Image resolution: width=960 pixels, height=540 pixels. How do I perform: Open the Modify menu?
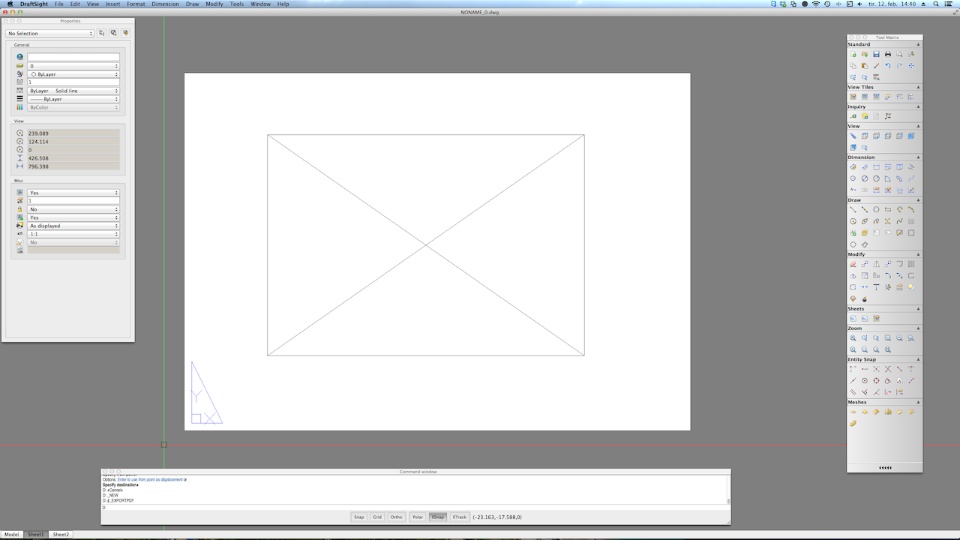point(214,4)
